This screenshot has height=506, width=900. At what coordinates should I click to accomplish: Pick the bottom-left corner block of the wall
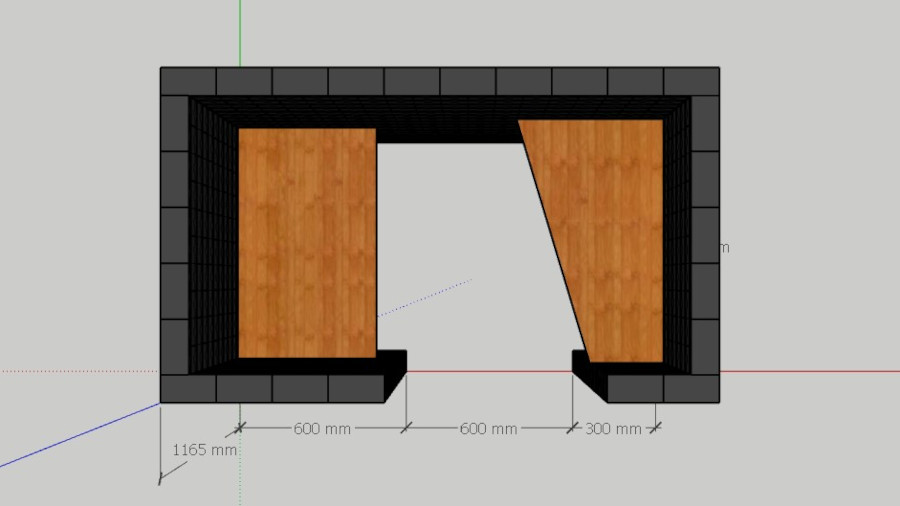click(x=188, y=389)
